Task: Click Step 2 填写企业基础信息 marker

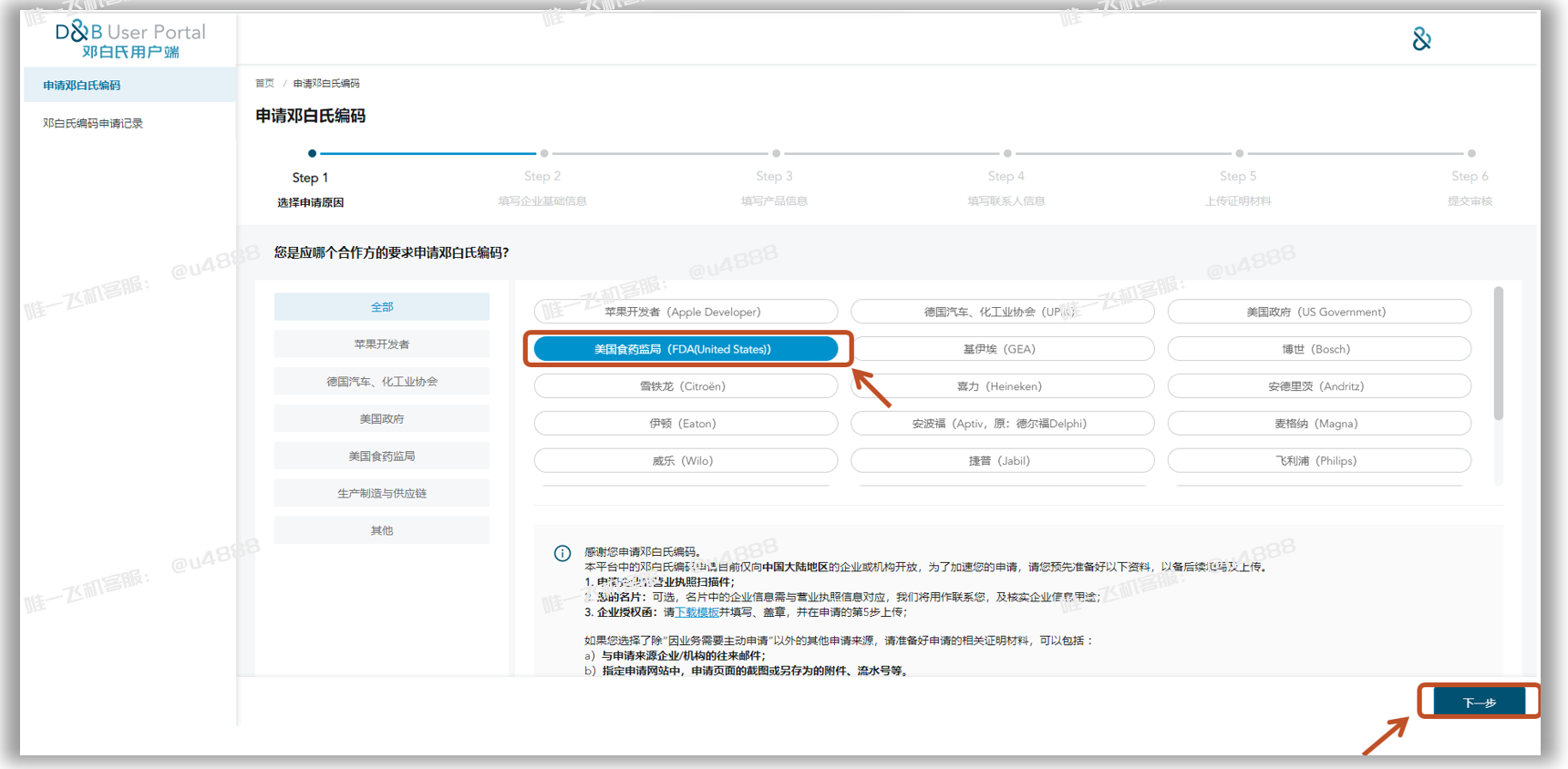Action: [543, 179]
